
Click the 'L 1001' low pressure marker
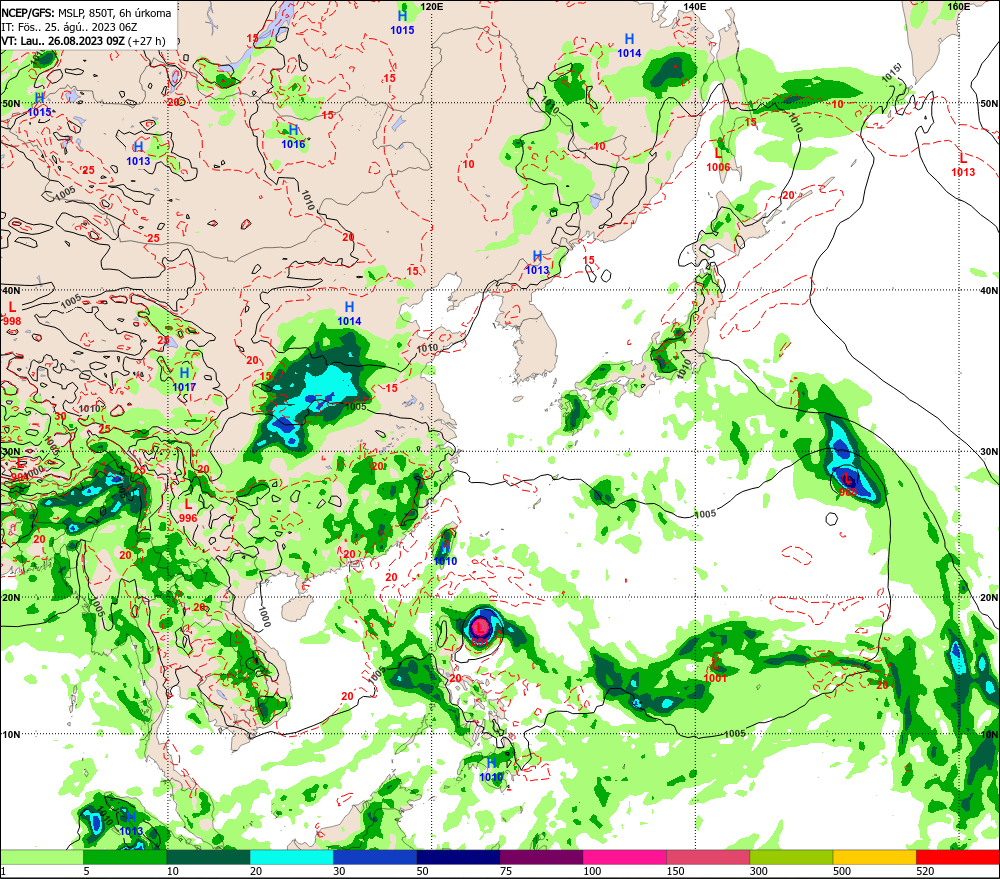click(x=715, y=670)
